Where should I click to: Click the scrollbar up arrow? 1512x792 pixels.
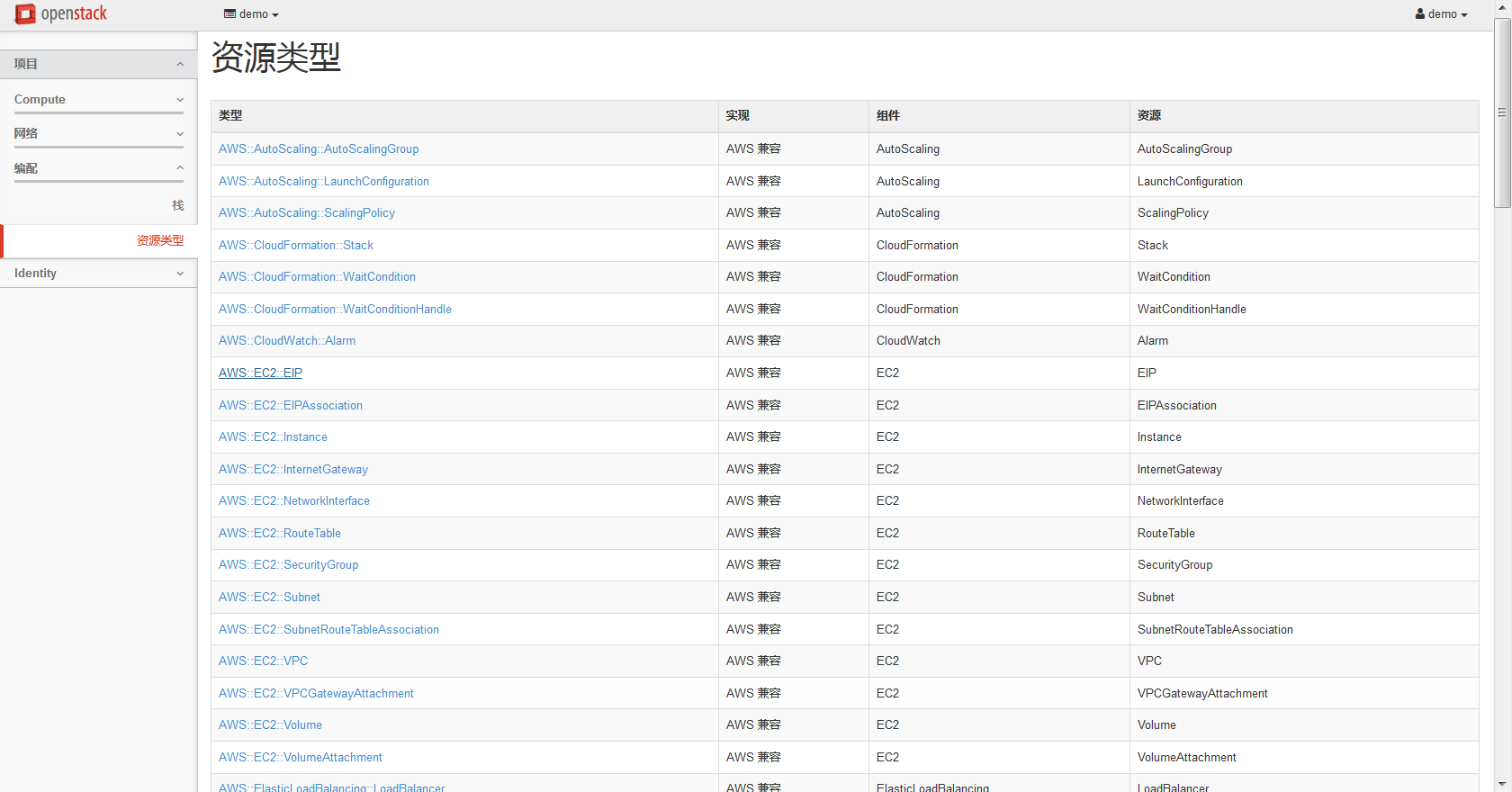pyautogui.click(x=1502, y=8)
